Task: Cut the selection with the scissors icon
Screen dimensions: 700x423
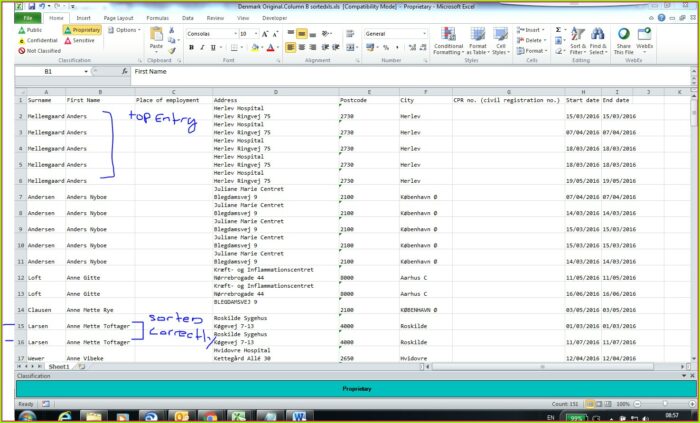Action: click(171, 30)
